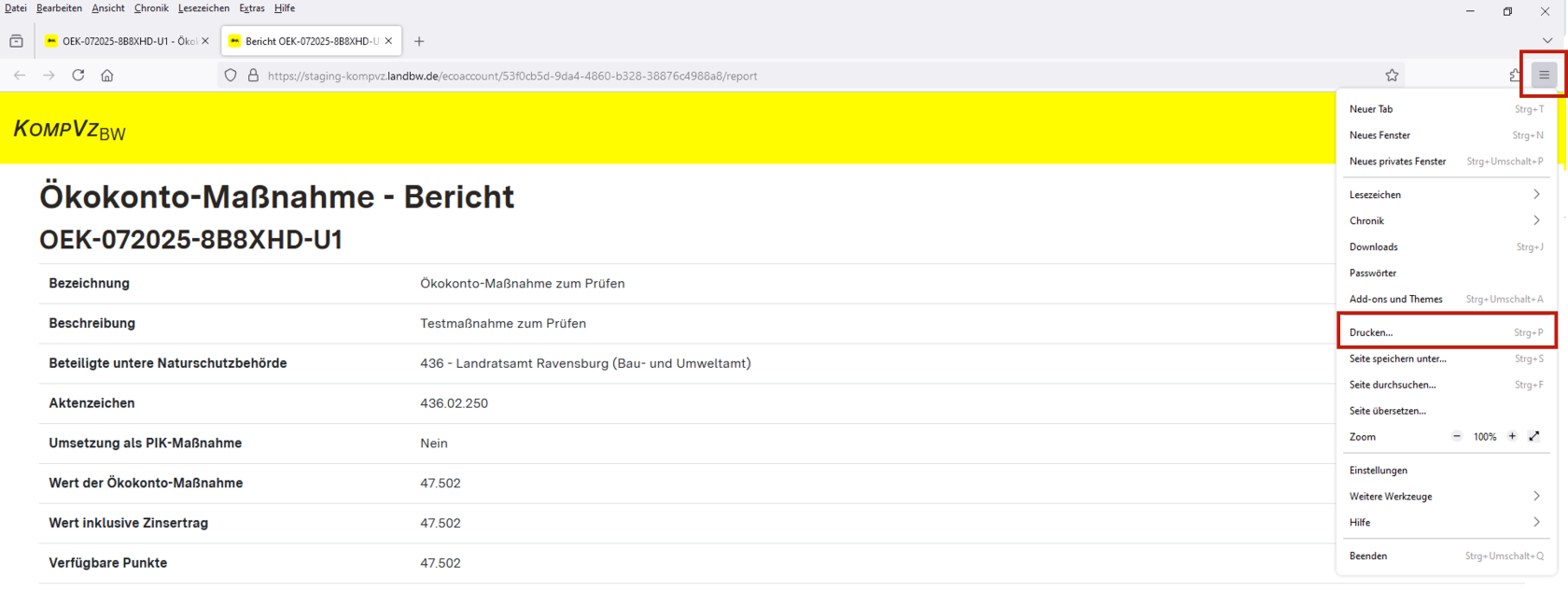This screenshot has width=1568, height=591.
Task: Reload the page with refresh icon
Action: coord(78,76)
